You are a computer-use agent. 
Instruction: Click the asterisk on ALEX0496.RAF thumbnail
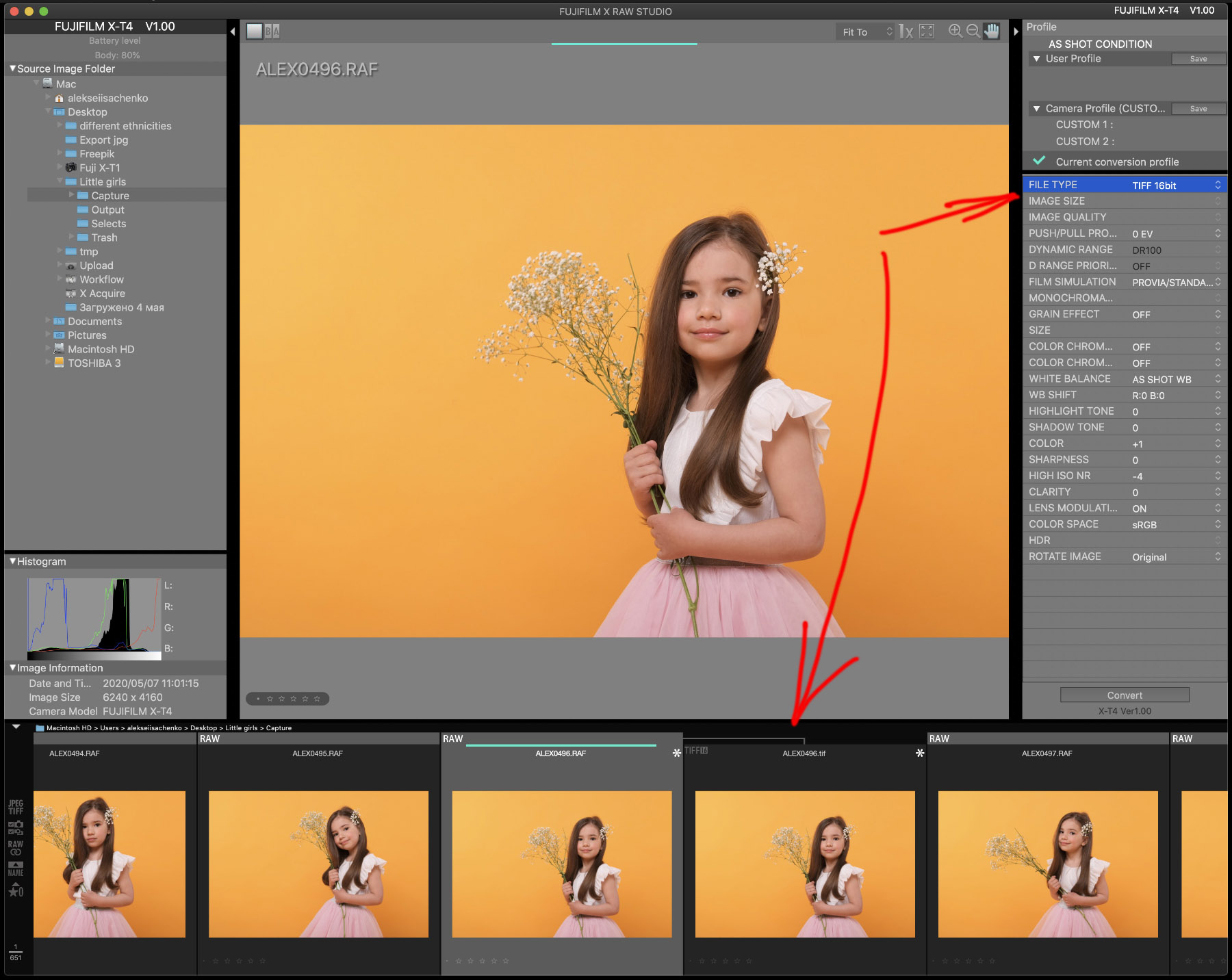coord(676,753)
